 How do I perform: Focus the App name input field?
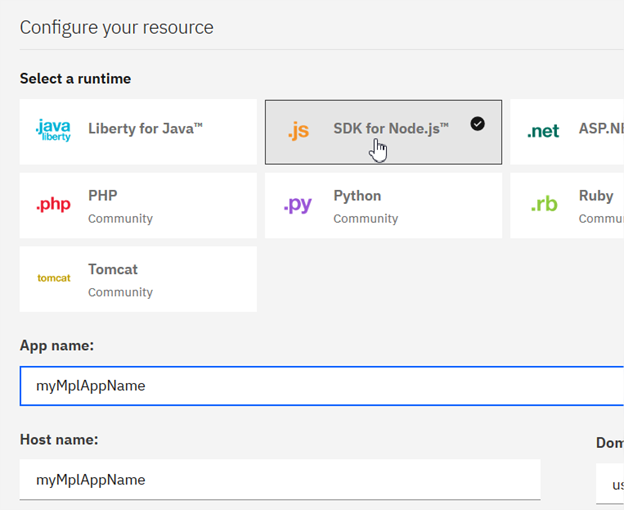click(x=322, y=386)
